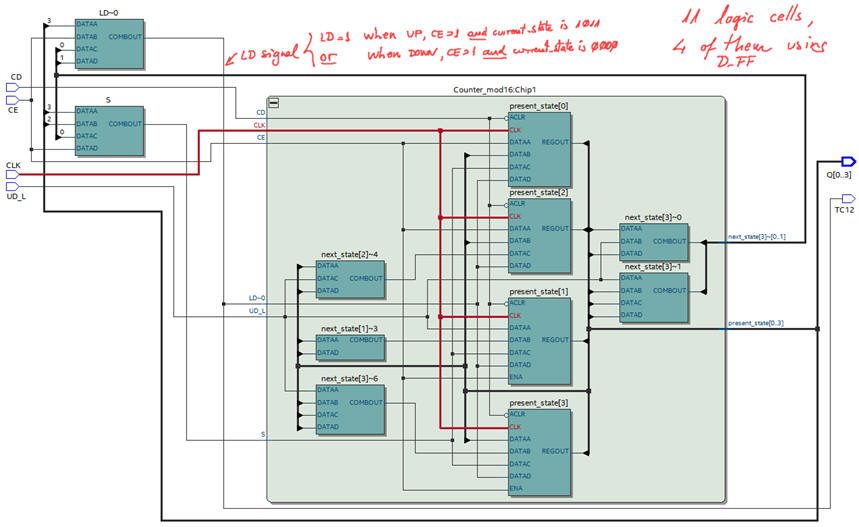Click the LD~0 port label inside Chip1

tap(257, 298)
